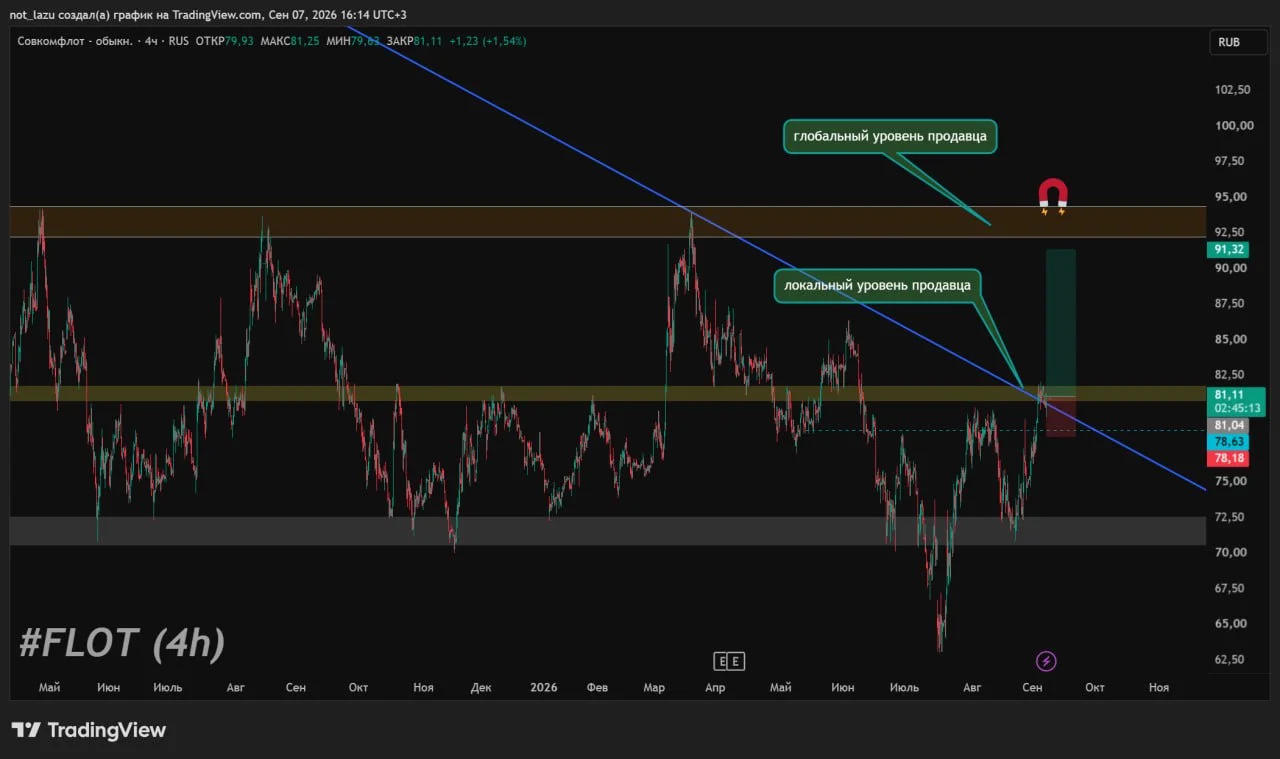Click the 67,50 price axis value
Screen dimensions: 1280x759
coord(1232,588)
